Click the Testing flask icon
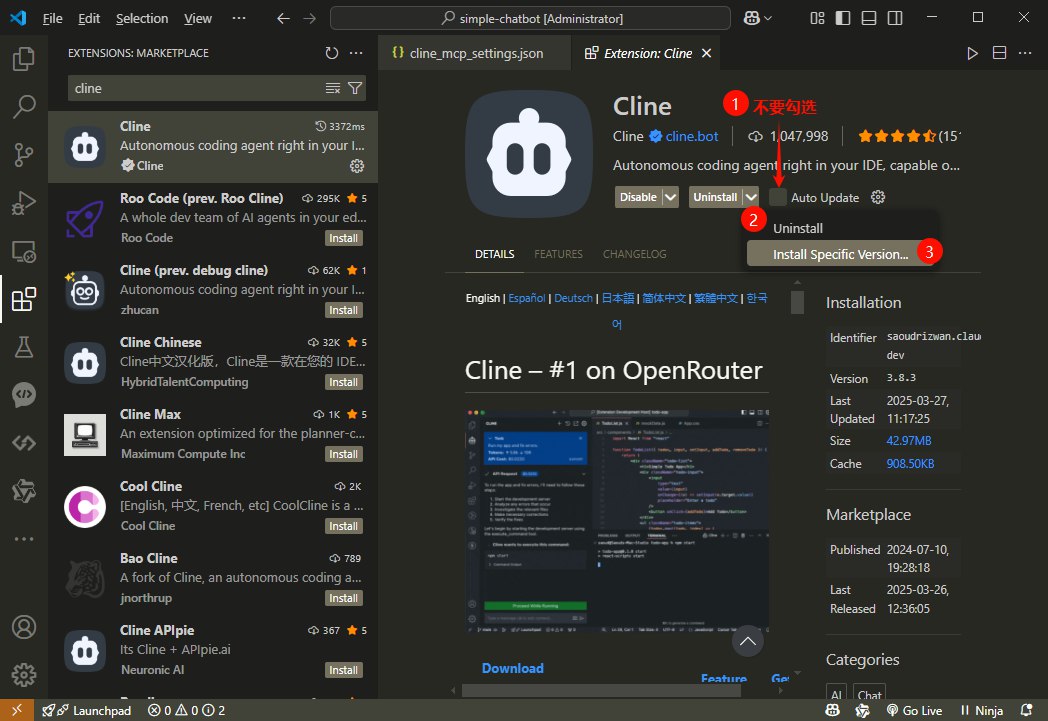 23,347
